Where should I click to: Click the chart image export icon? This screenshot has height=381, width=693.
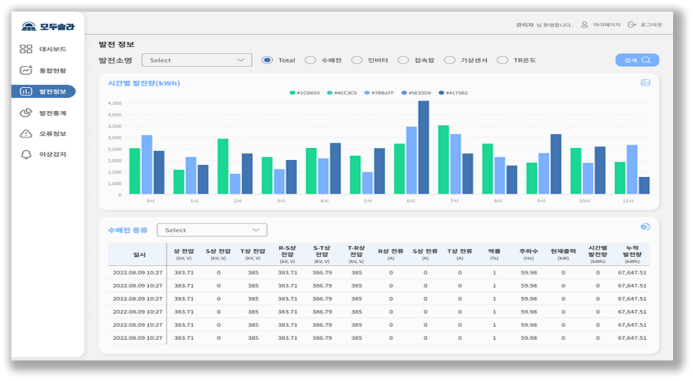[645, 83]
